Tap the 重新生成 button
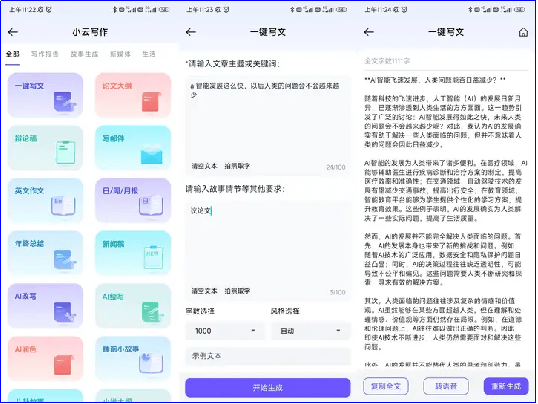 click(x=506, y=386)
